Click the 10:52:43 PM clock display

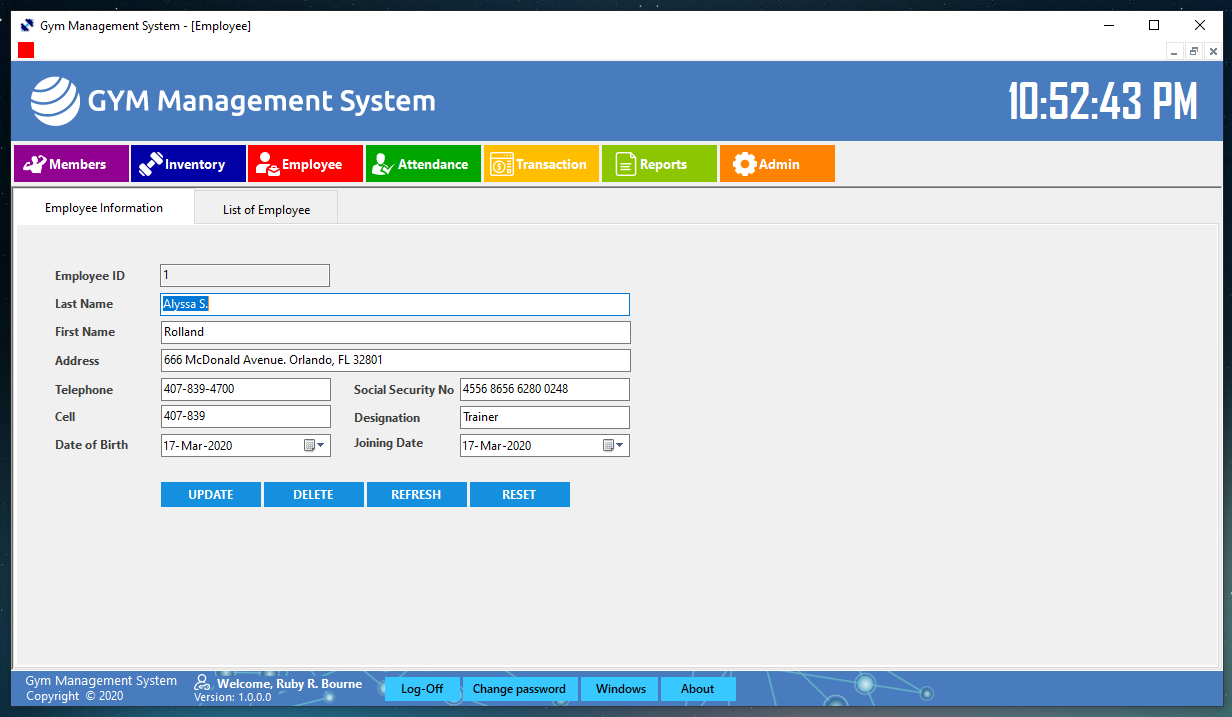1102,101
